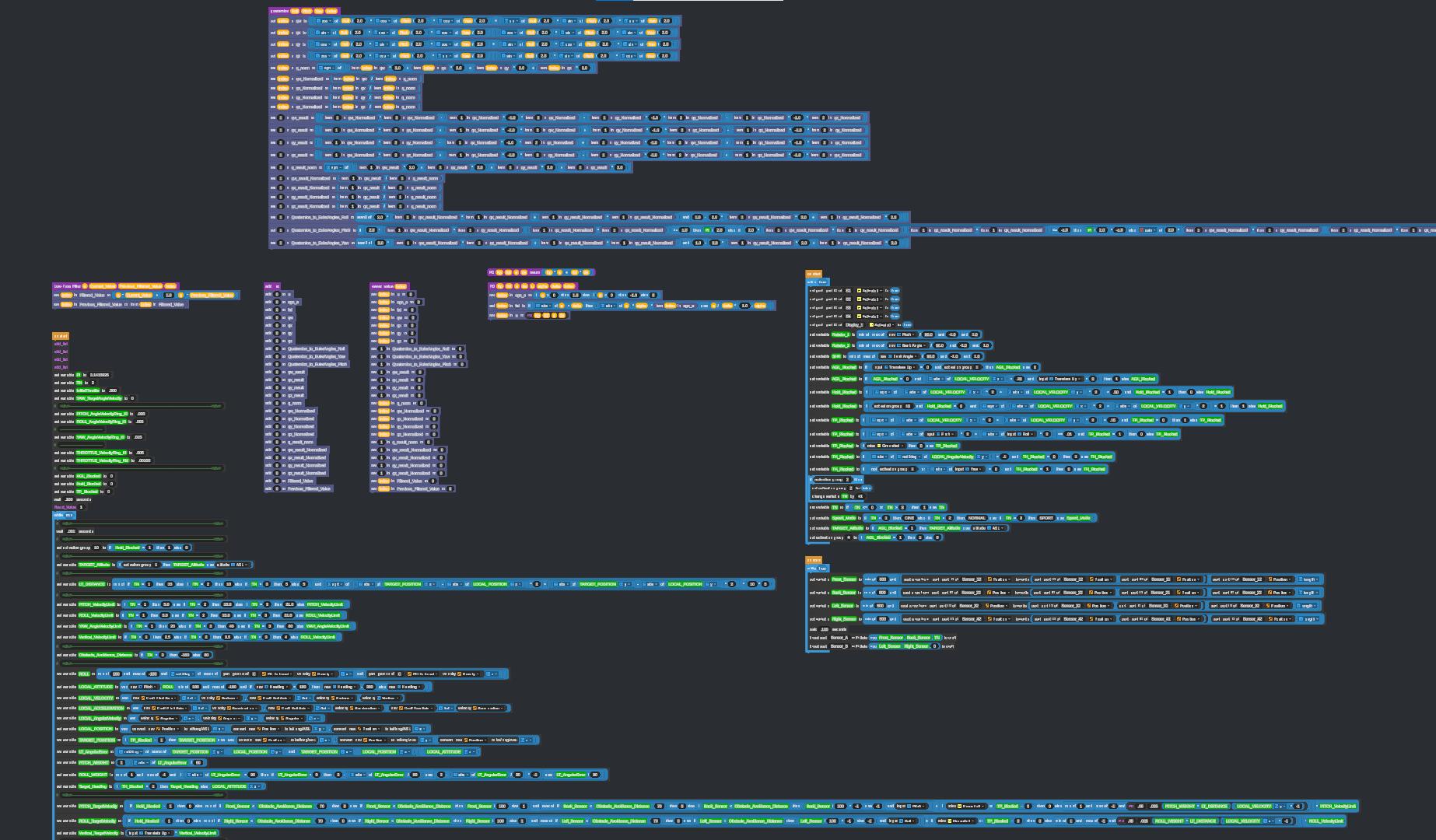Open the Pitch dropdown in Rotator_1 block

tap(907, 334)
